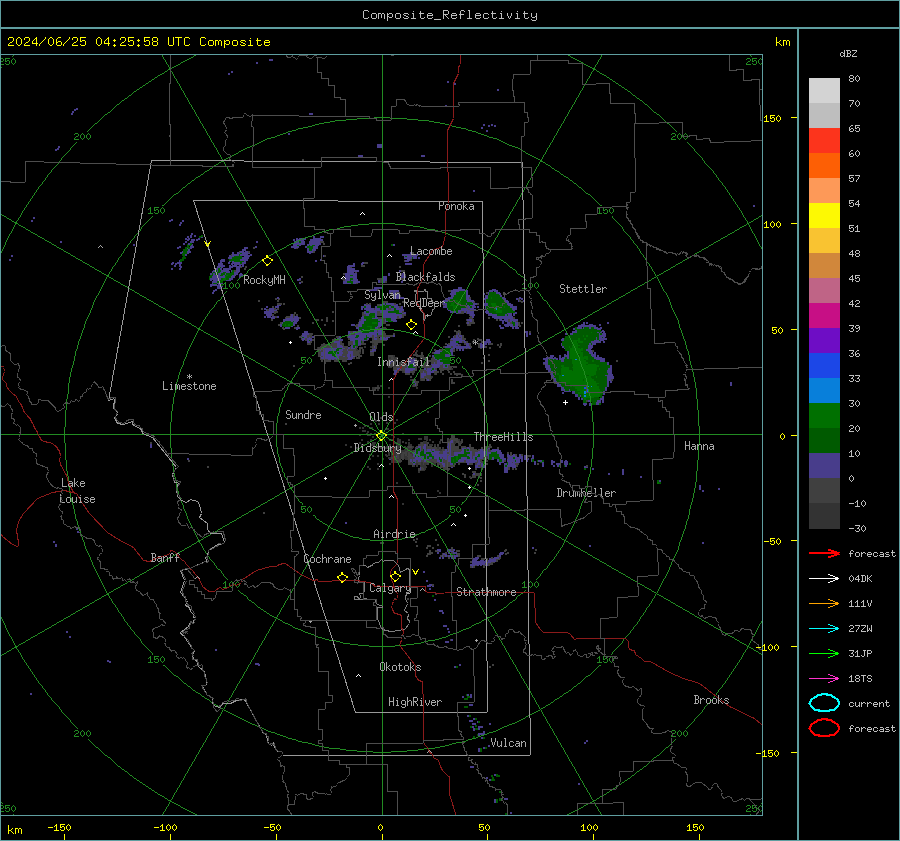900x841 pixels.
Task: Select the red forecast ellipse icon
Action: [824, 728]
